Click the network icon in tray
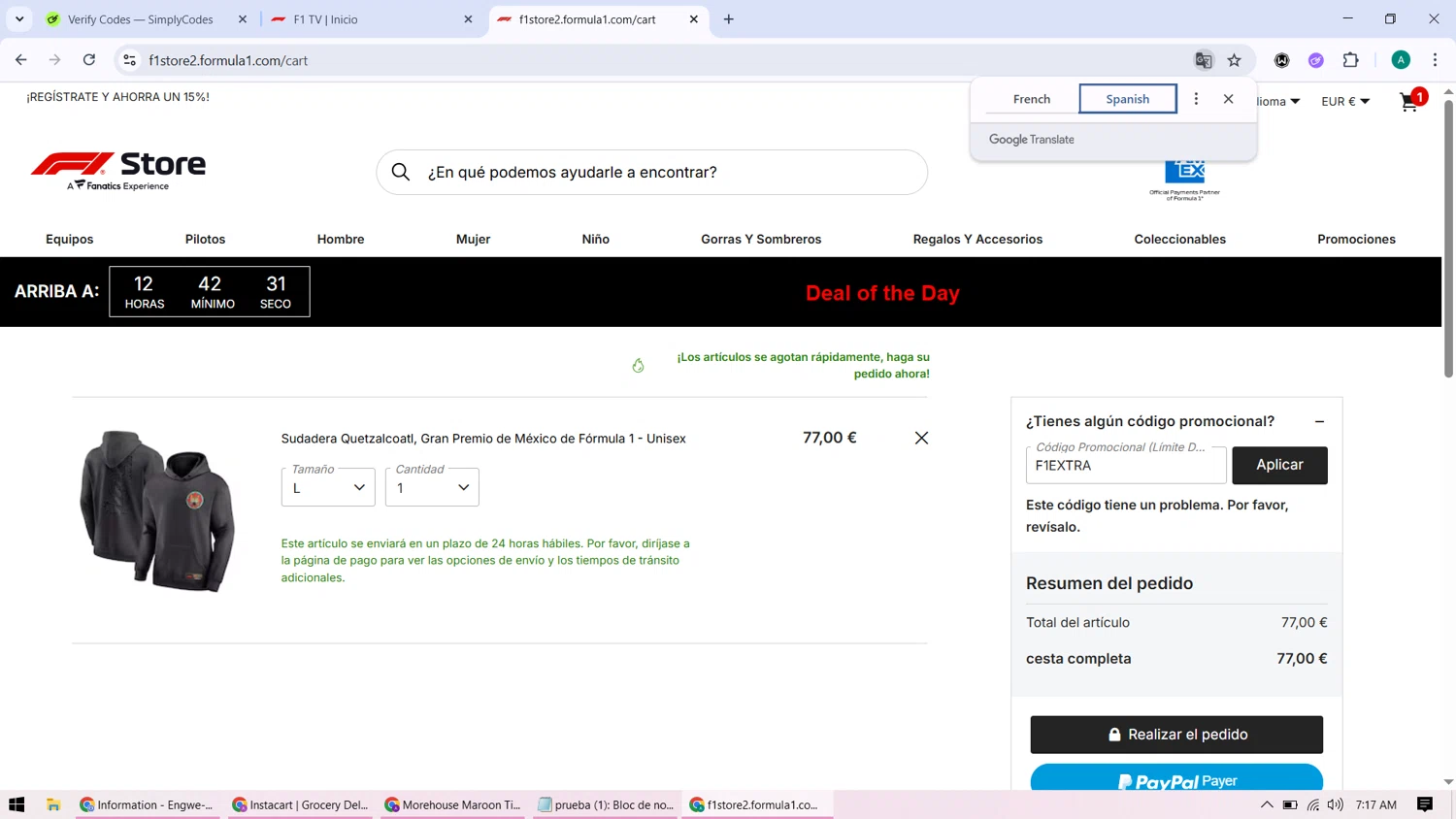The height and width of the screenshot is (819, 1456). tap(1313, 804)
